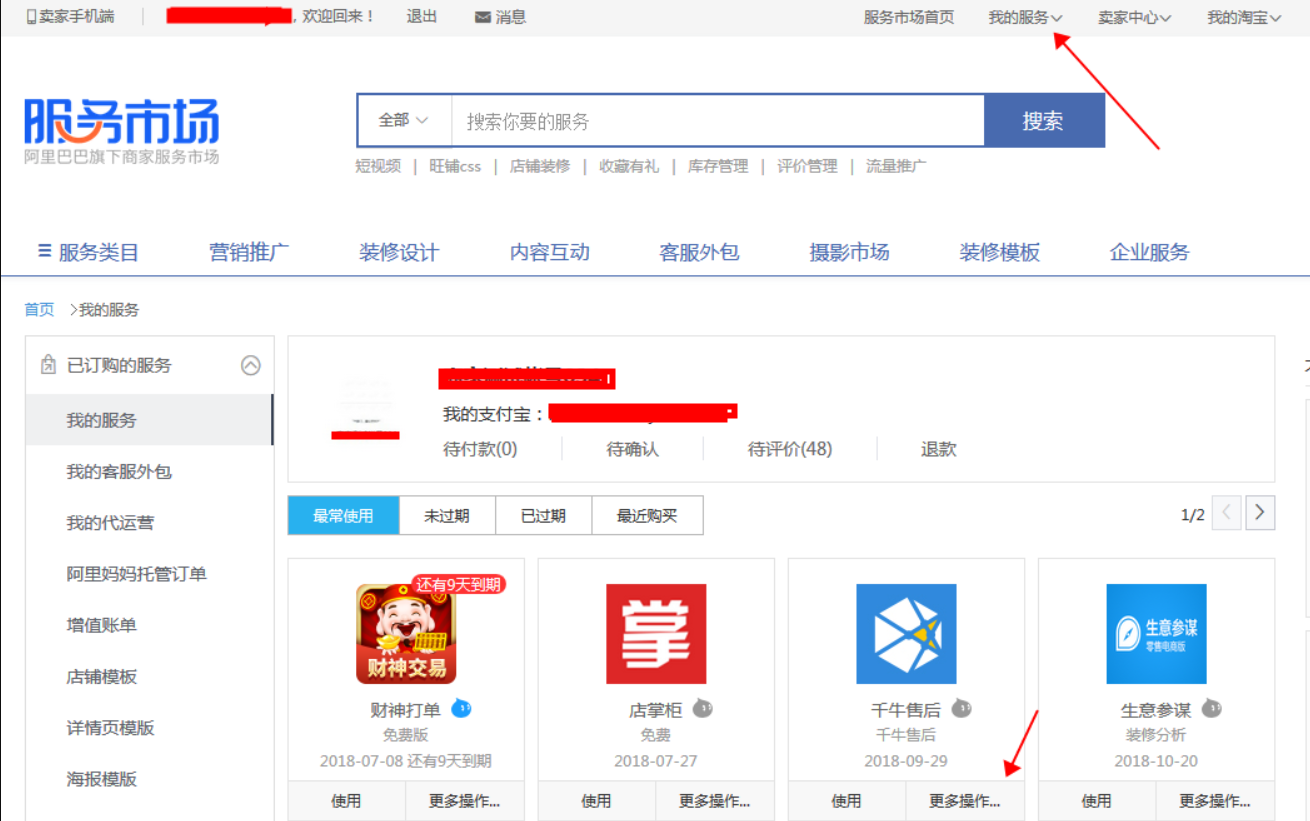Image resolution: width=1310 pixels, height=821 pixels.
Task: Switch to the 最近购买 tab
Action: coord(647,516)
